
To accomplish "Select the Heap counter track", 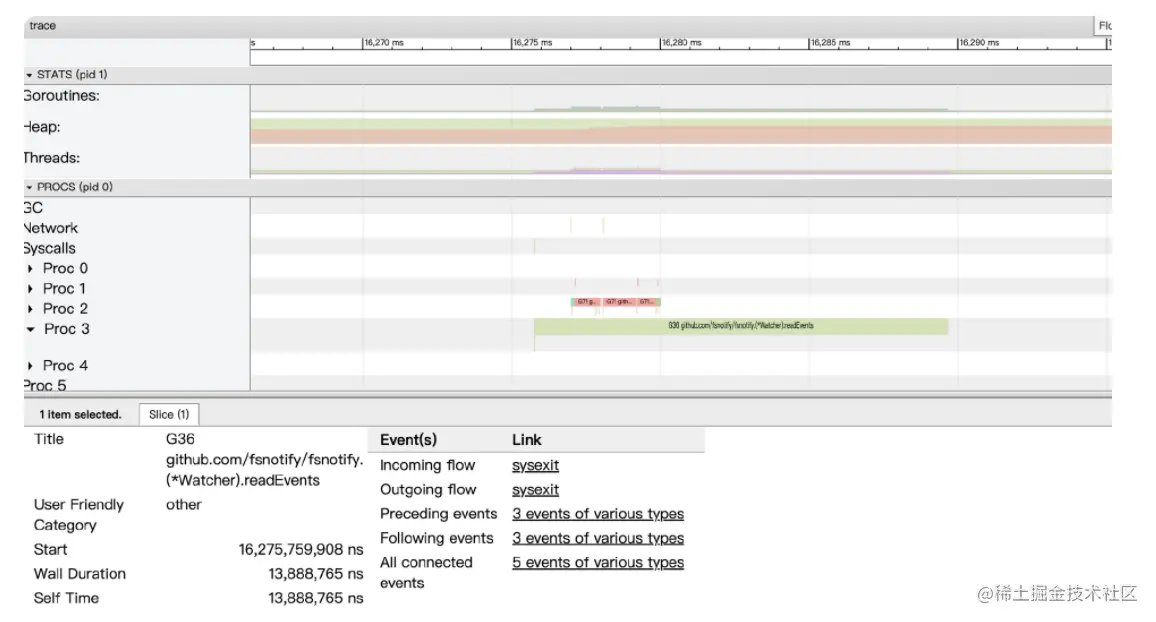I will click(680, 130).
